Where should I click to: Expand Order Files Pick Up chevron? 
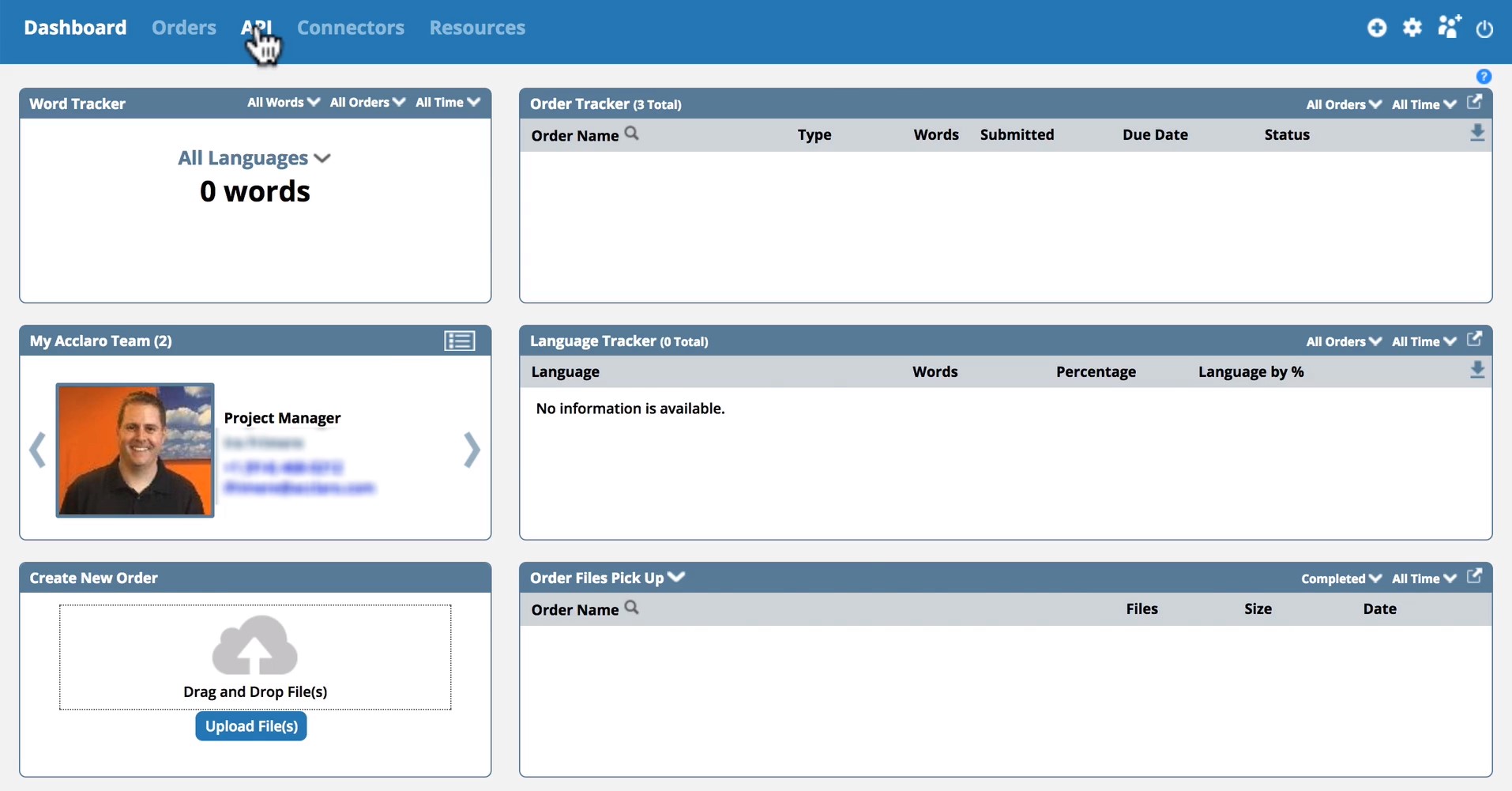coord(676,577)
